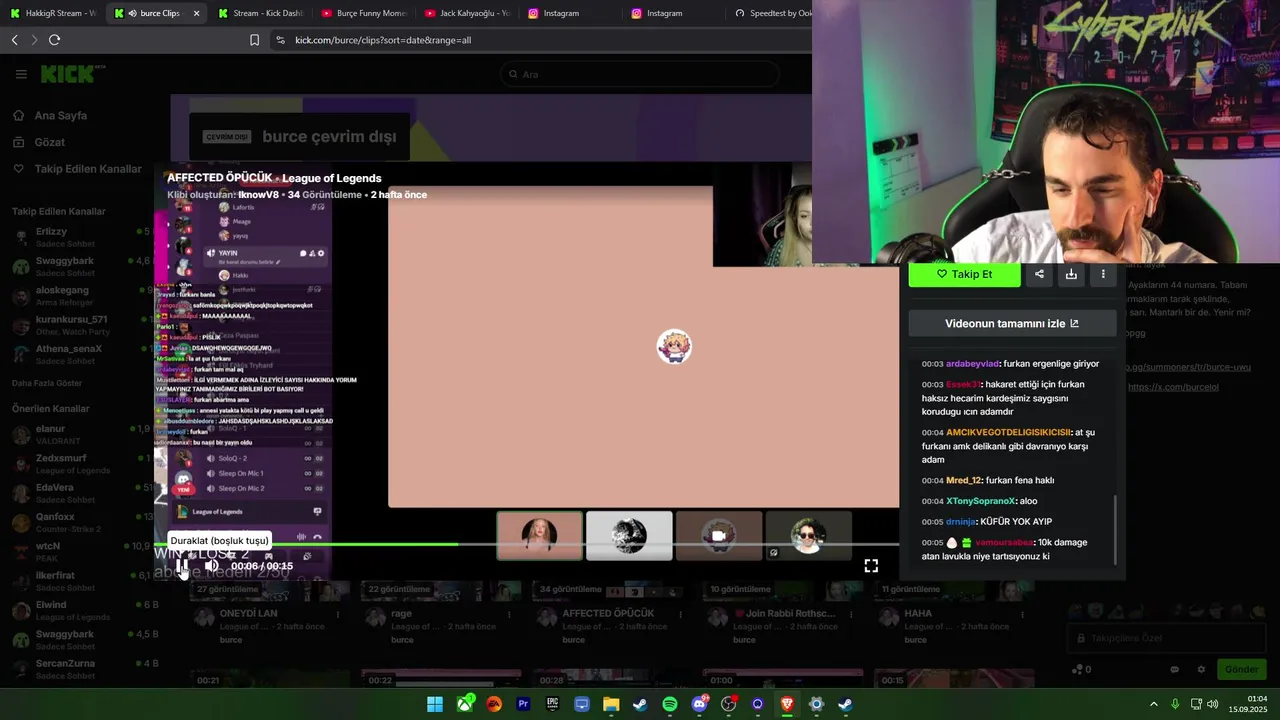Open Videonun tamamını izle link

pos(1012,323)
